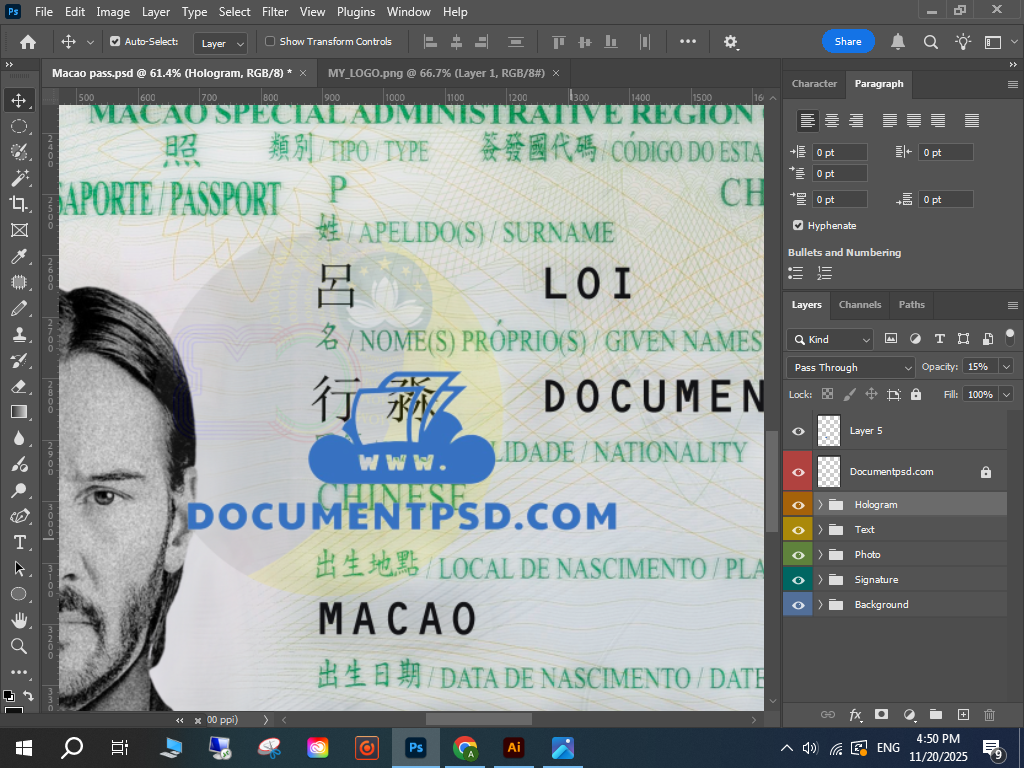Screen dimensions: 1024x768
Task: Disable the Auto-Select checkbox
Action: (x=115, y=42)
